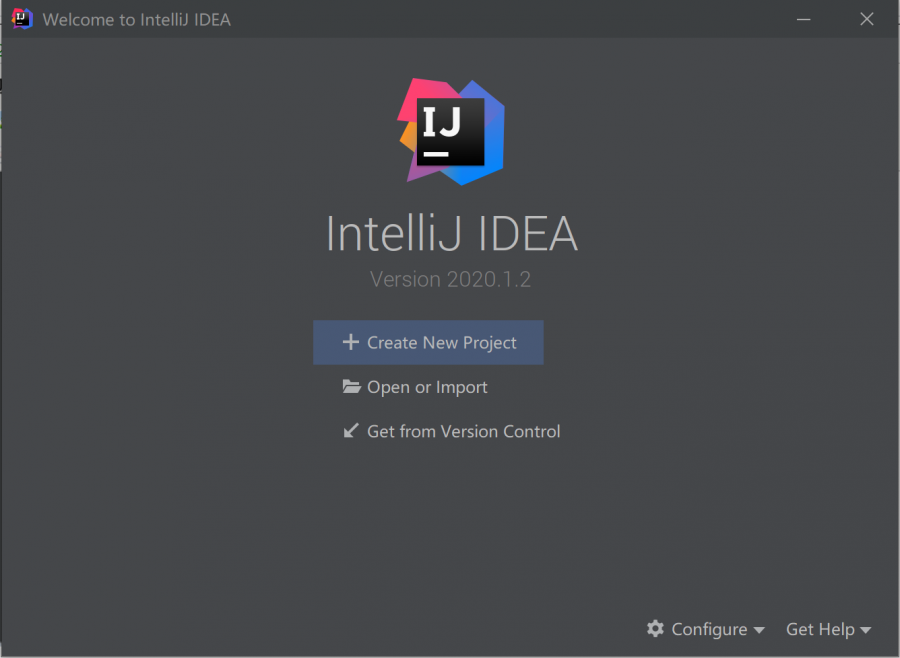Minimize the Welcome to IntelliJ IDEA window

point(805,19)
